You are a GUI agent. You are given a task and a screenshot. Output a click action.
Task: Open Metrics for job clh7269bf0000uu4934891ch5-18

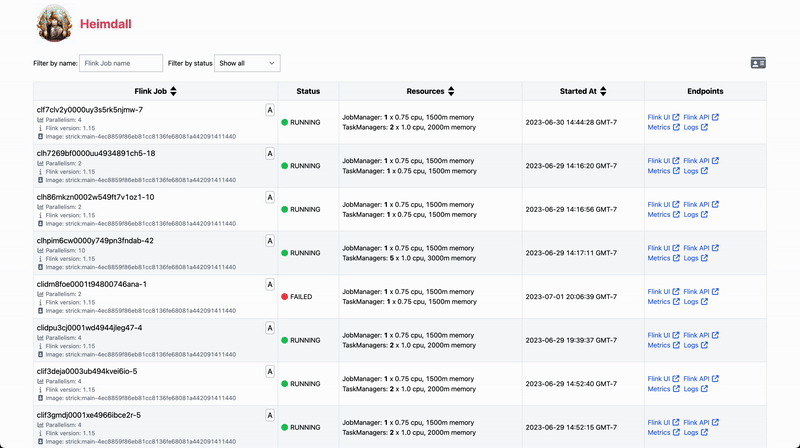pos(663,171)
